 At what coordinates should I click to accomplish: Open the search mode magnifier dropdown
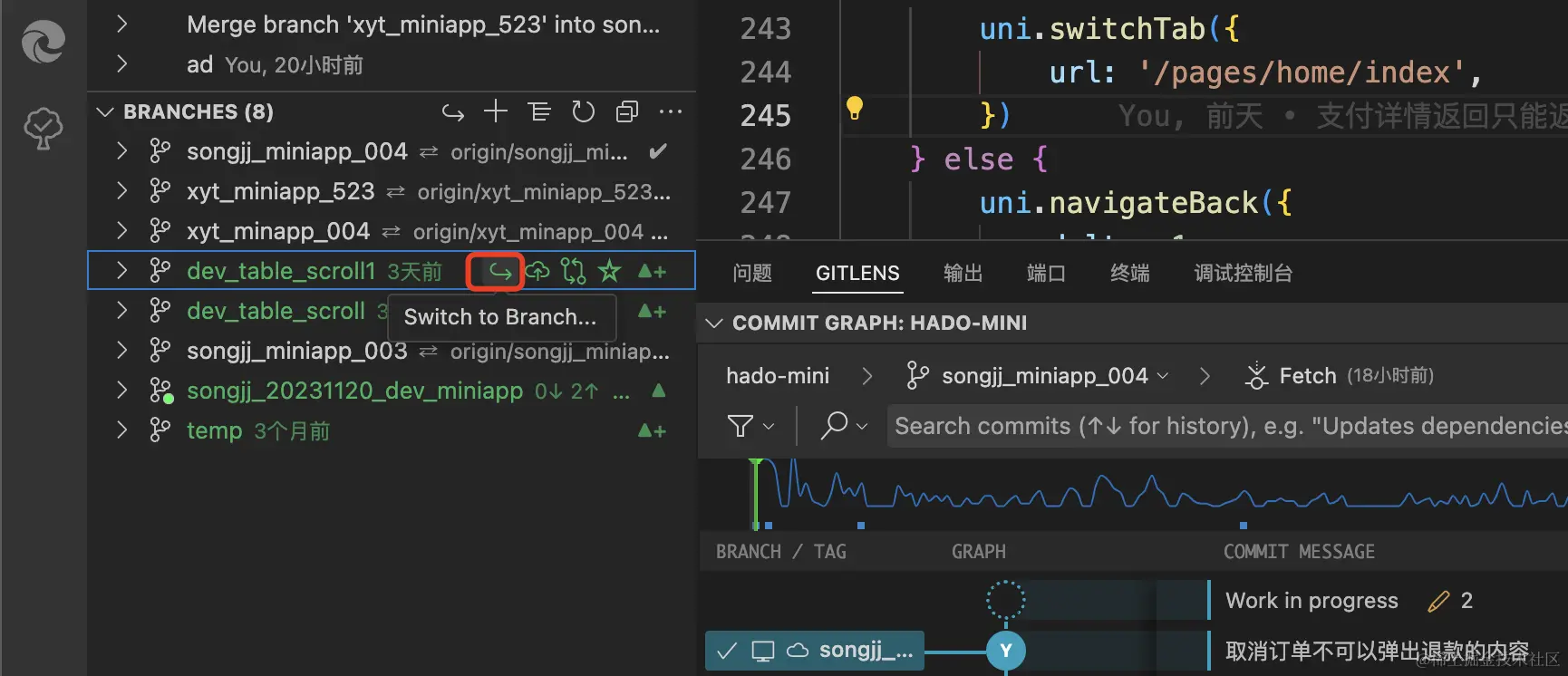(x=844, y=425)
